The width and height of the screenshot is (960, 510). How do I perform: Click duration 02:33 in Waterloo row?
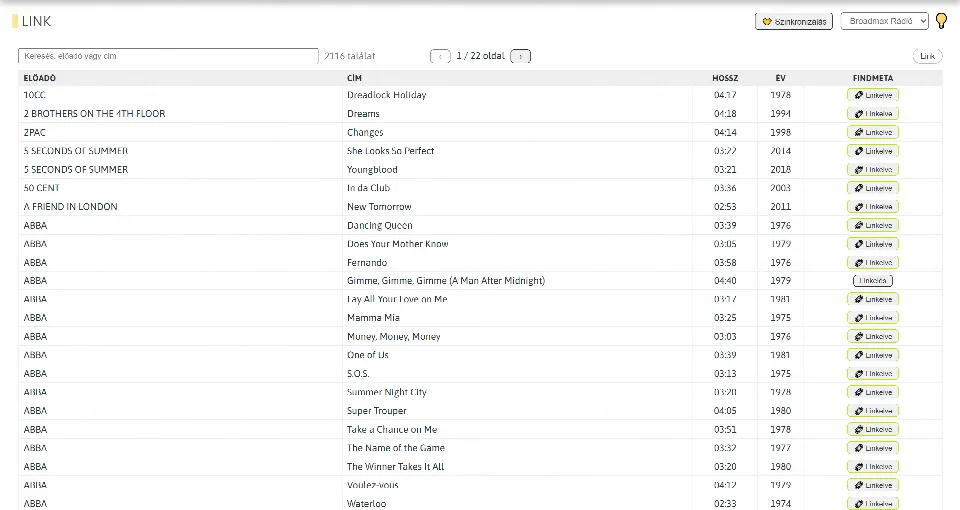coord(725,503)
